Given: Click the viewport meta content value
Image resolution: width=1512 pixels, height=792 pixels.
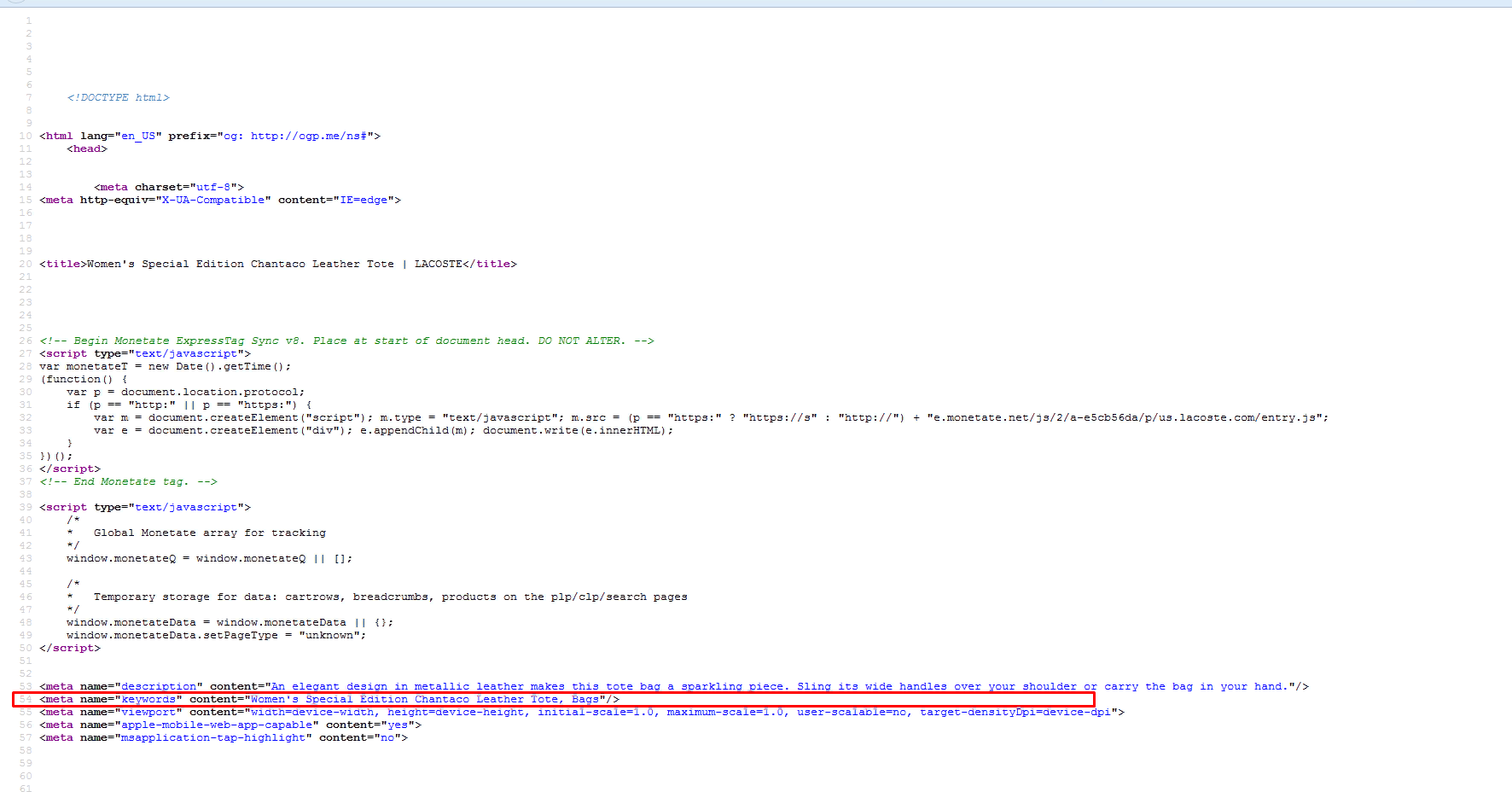Looking at the screenshot, I should (680, 712).
